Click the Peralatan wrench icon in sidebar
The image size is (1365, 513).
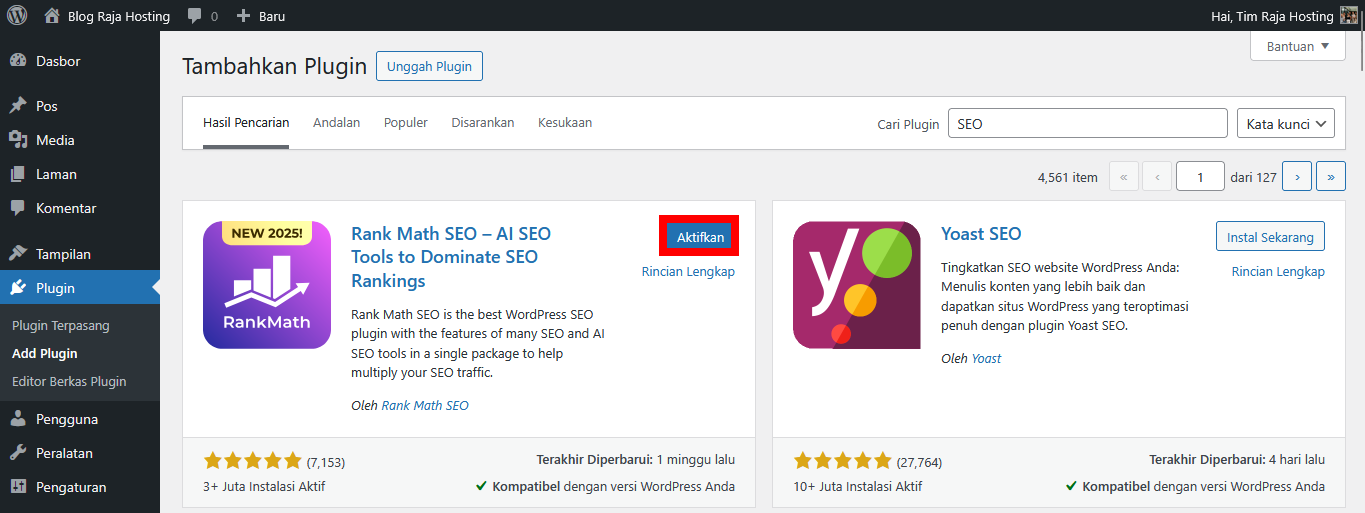[18, 453]
